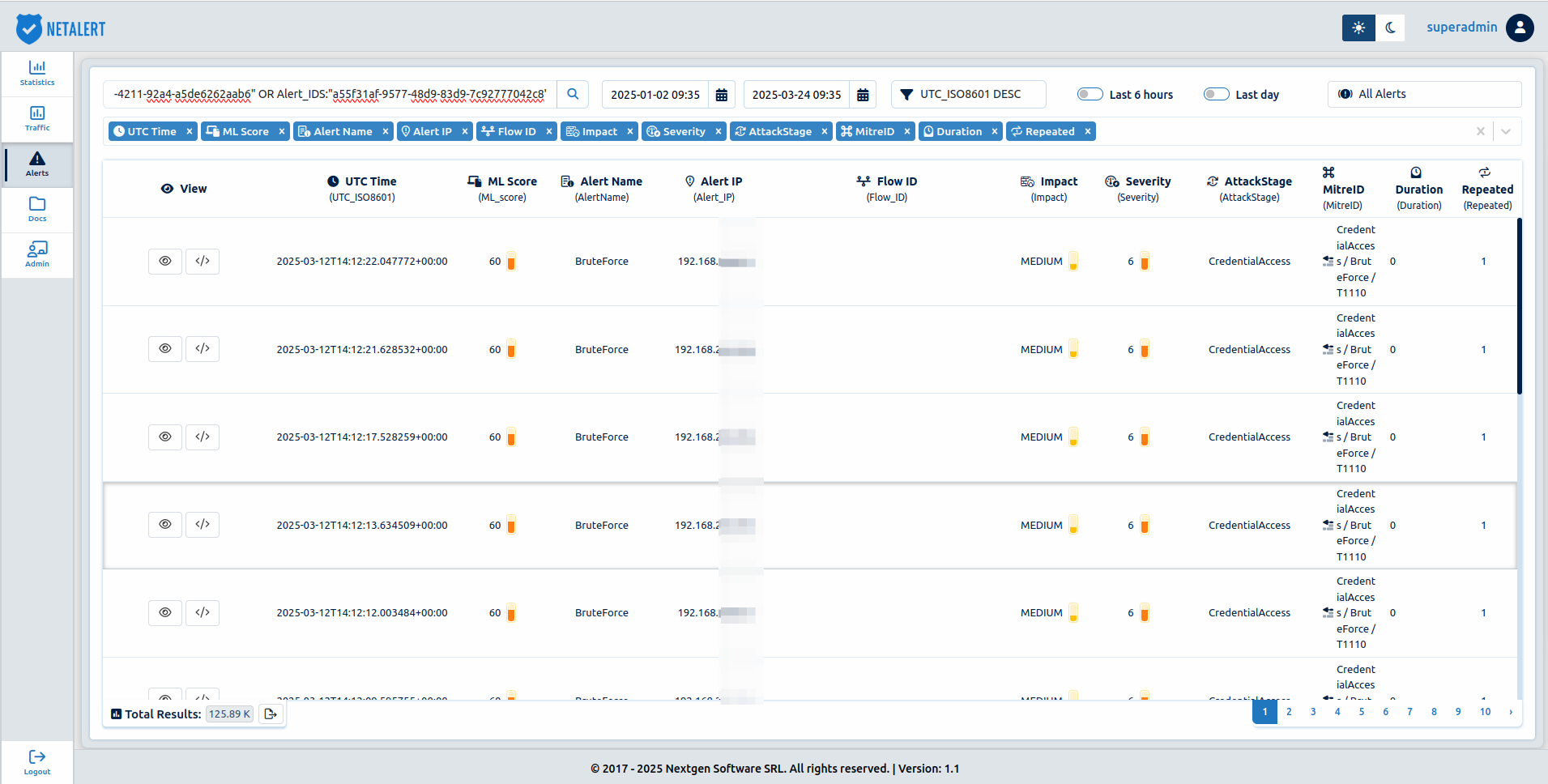Go to results page 3

click(1313, 712)
